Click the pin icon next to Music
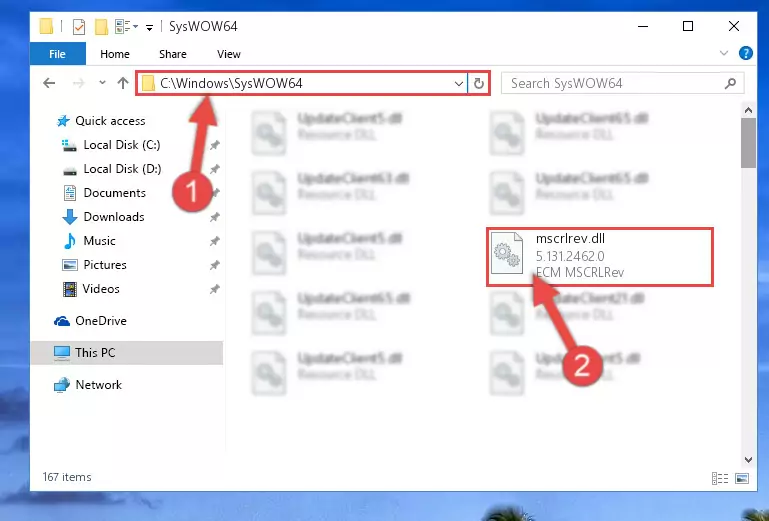This screenshot has width=769, height=521. (215, 241)
